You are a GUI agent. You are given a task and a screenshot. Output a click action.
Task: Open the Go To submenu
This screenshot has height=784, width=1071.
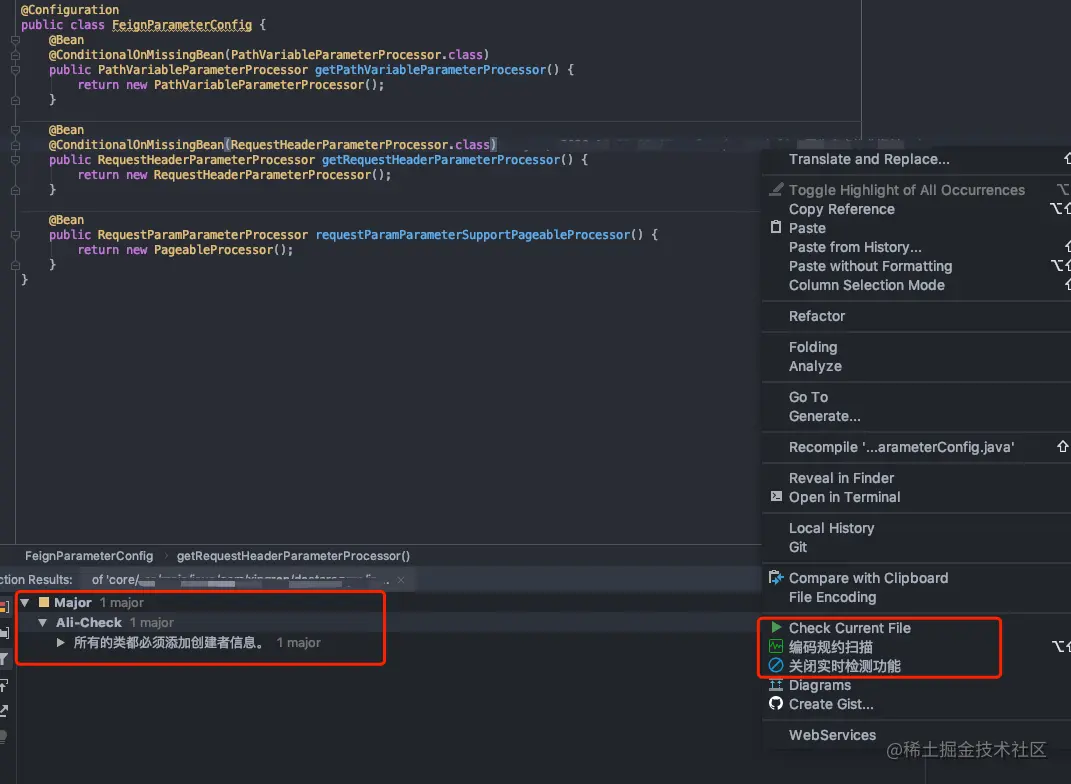(808, 397)
